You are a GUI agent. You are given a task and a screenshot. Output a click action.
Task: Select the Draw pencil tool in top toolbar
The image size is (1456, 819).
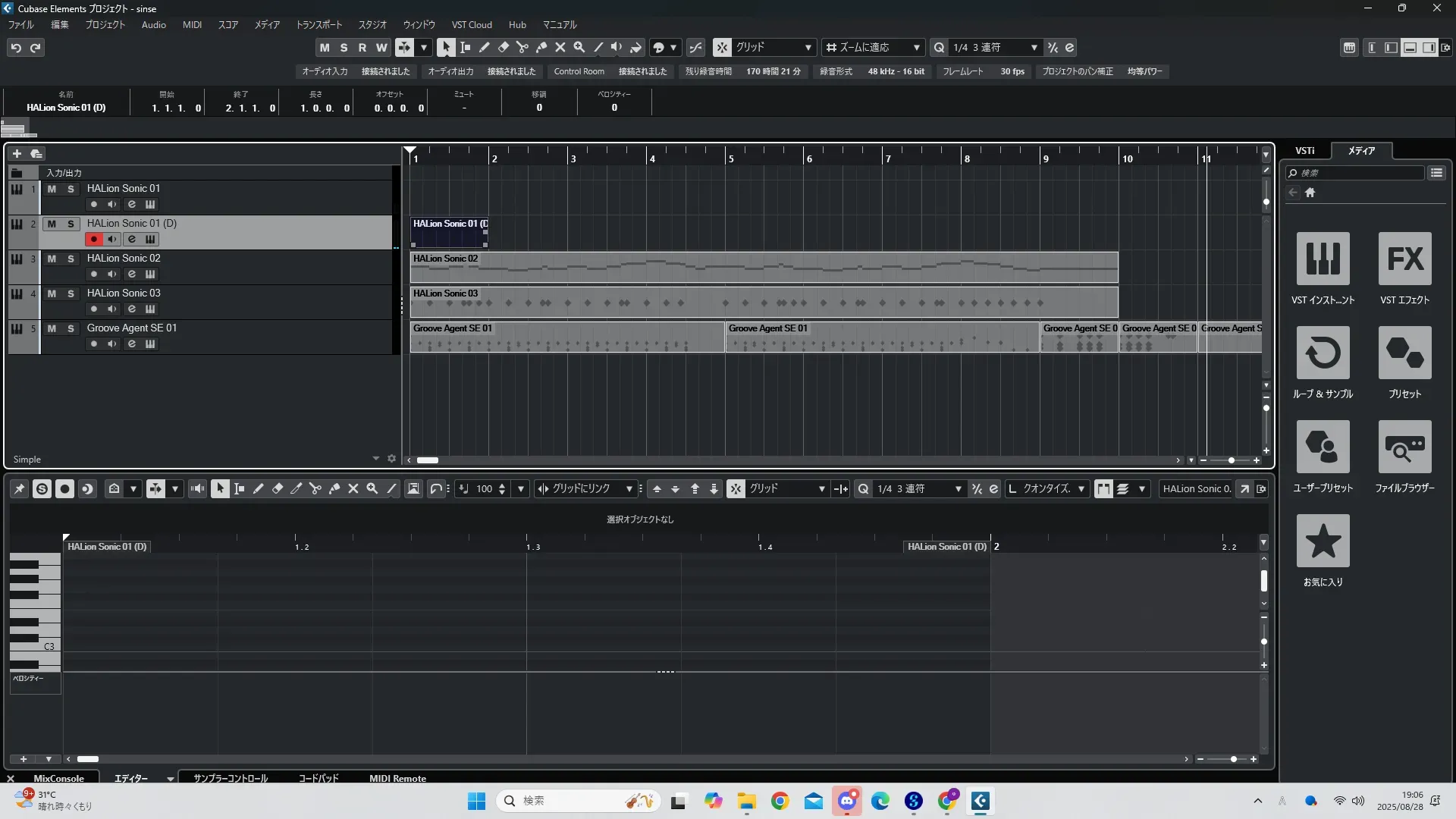[x=484, y=47]
